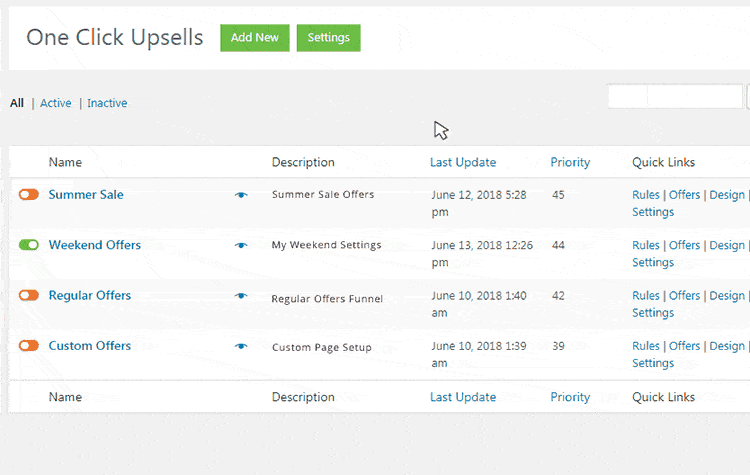Click the eye icon beside Regular Offers
The image size is (750, 475).
click(241, 296)
